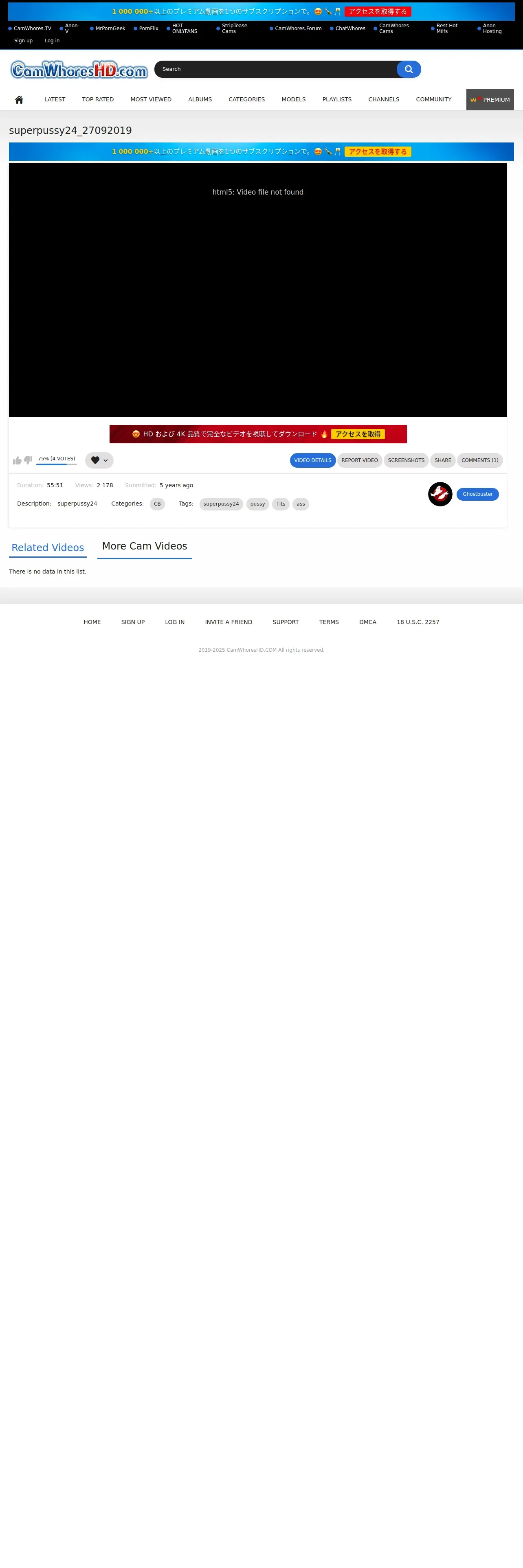Screen dimensions: 523x1568
Task: Click the footer SUPPORT link
Action: point(286,622)
